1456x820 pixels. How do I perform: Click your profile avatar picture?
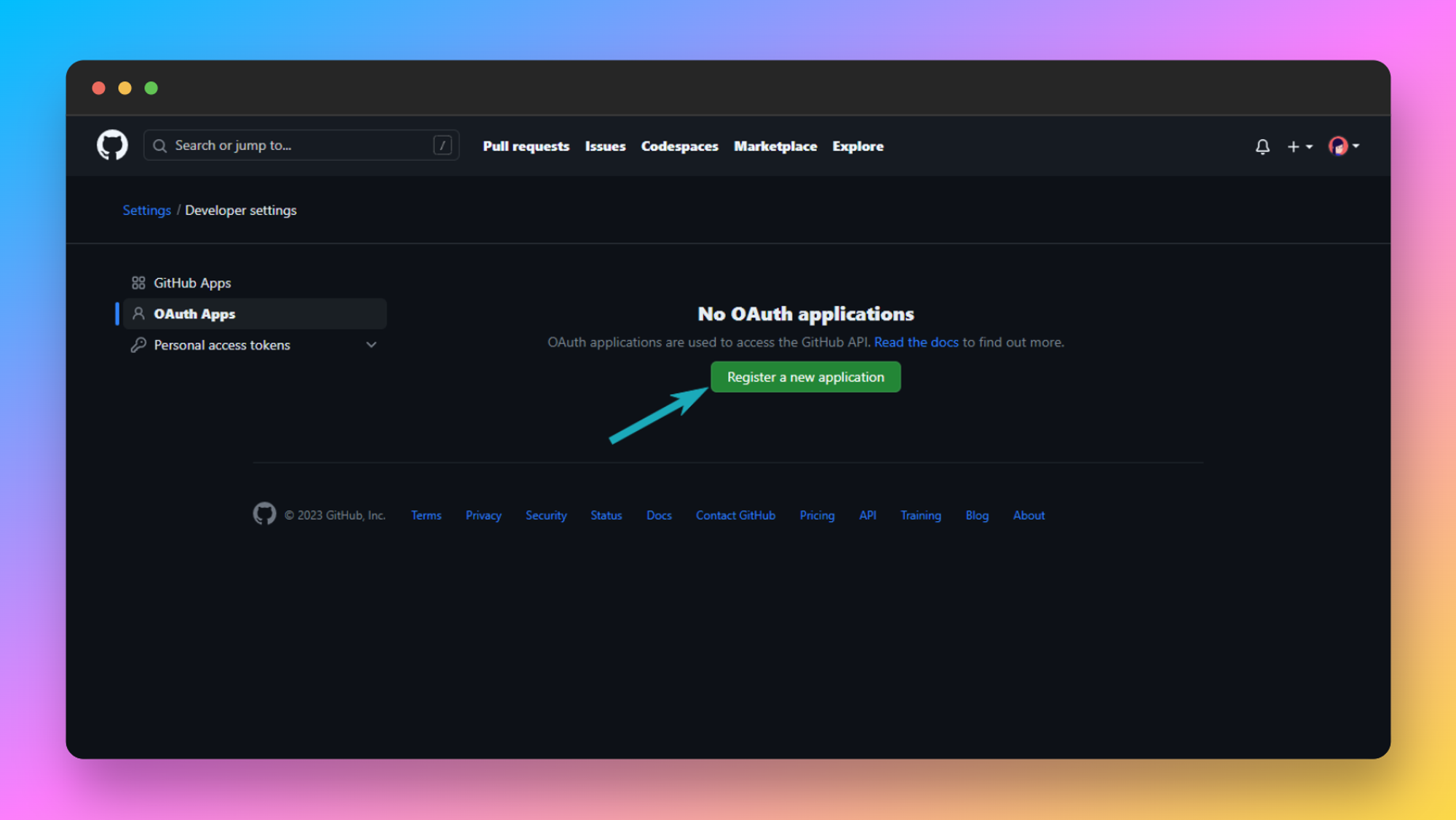(1337, 146)
